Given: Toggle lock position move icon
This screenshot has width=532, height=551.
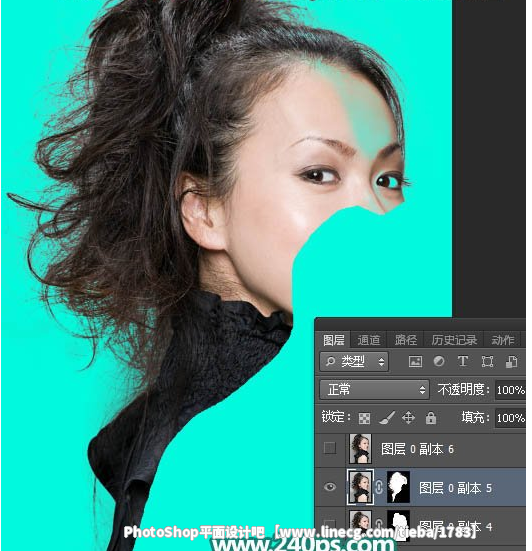Looking at the screenshot, I should pyautogui.click(x=408, y=418).
